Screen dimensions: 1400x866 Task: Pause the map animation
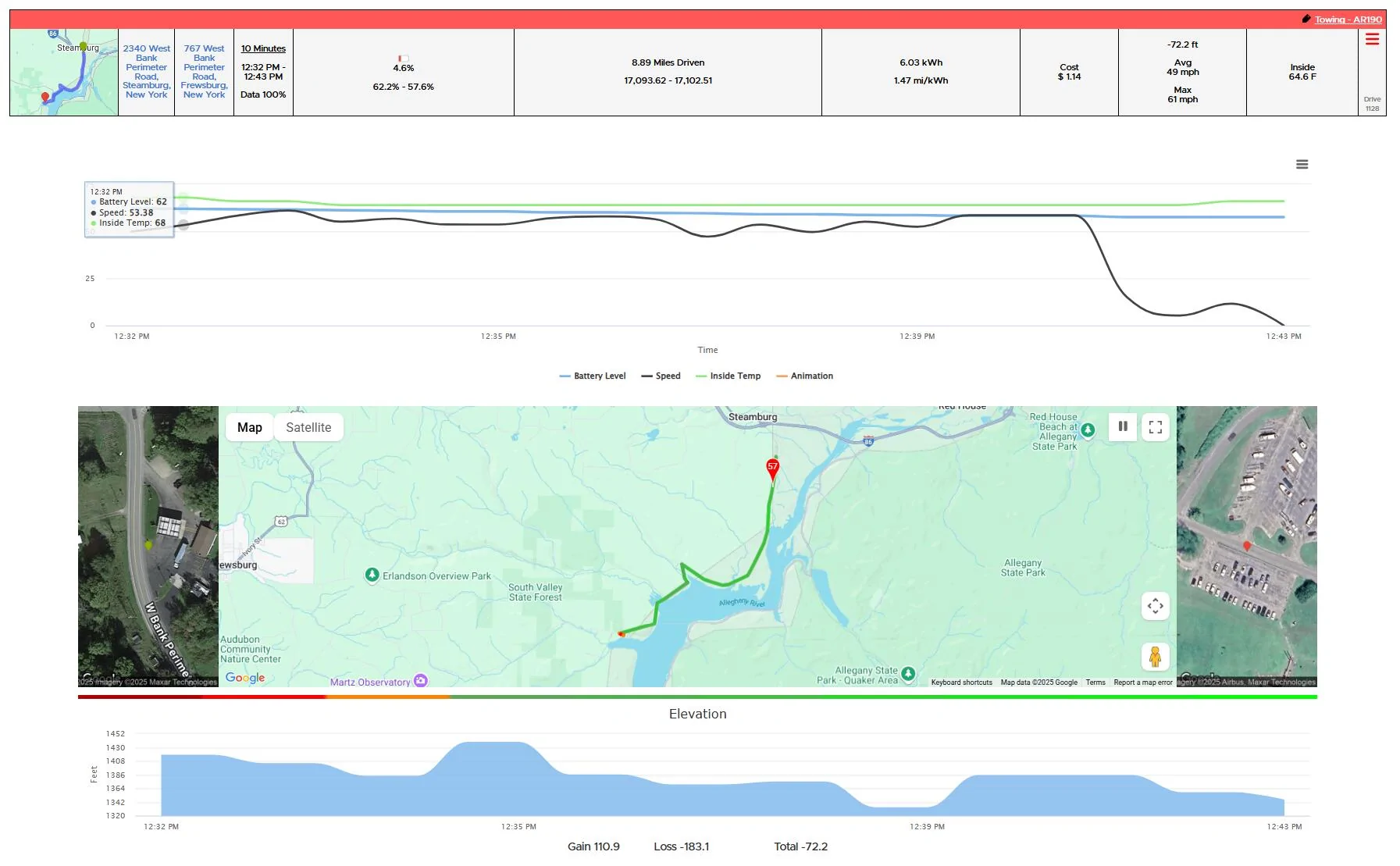pyautogui.click(x=1123, y=426)
